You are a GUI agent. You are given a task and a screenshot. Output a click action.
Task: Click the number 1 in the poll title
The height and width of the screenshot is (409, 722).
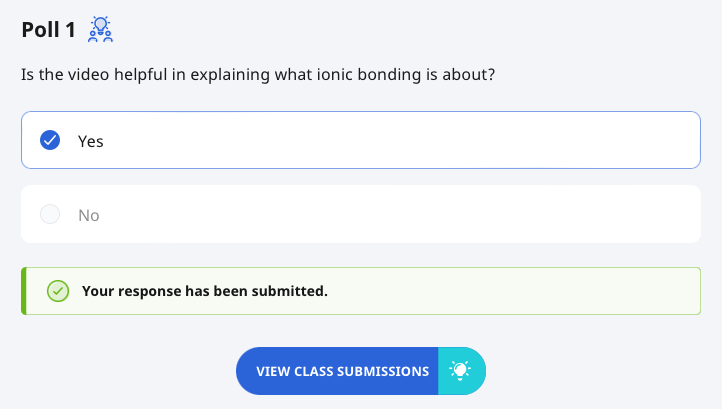[x=70, y=30]
